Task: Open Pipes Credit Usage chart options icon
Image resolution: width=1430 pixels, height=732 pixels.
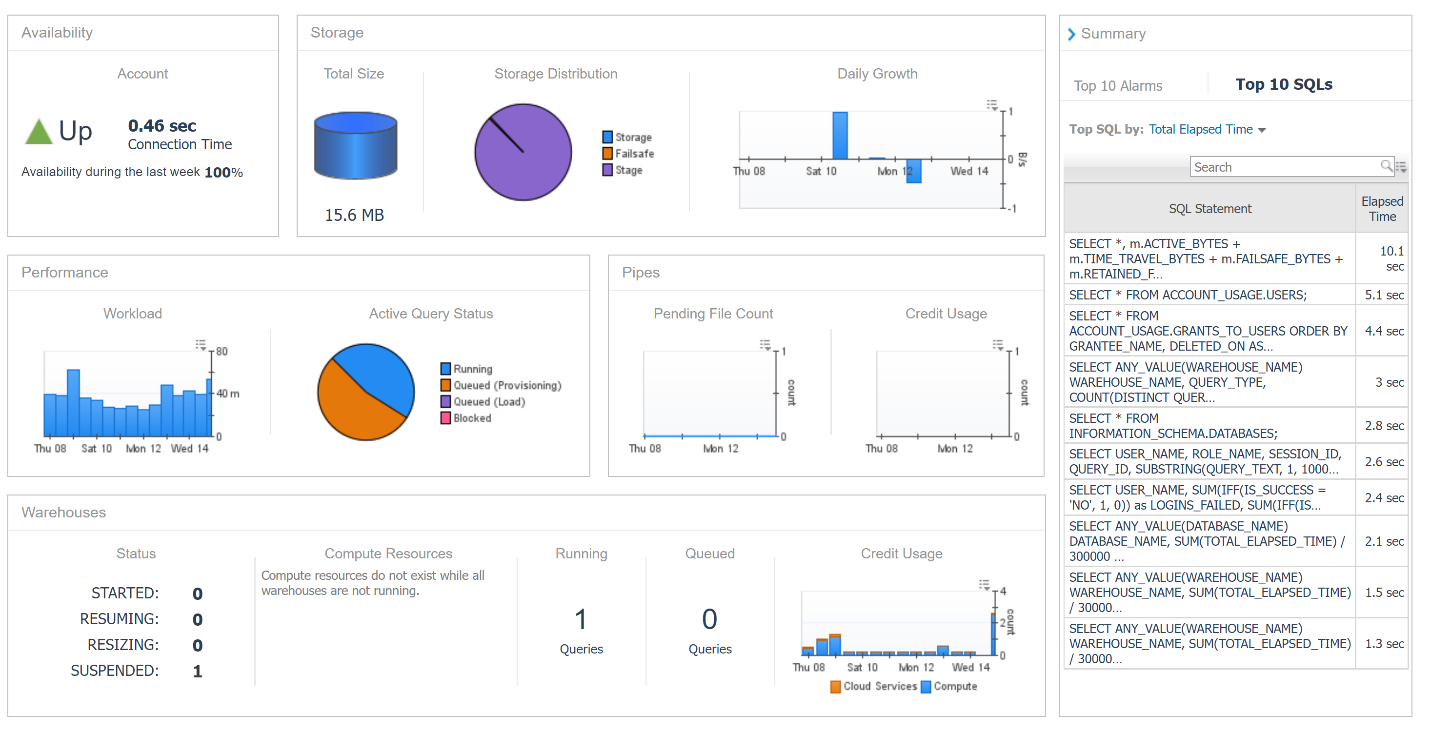Action: coord(999,345)
